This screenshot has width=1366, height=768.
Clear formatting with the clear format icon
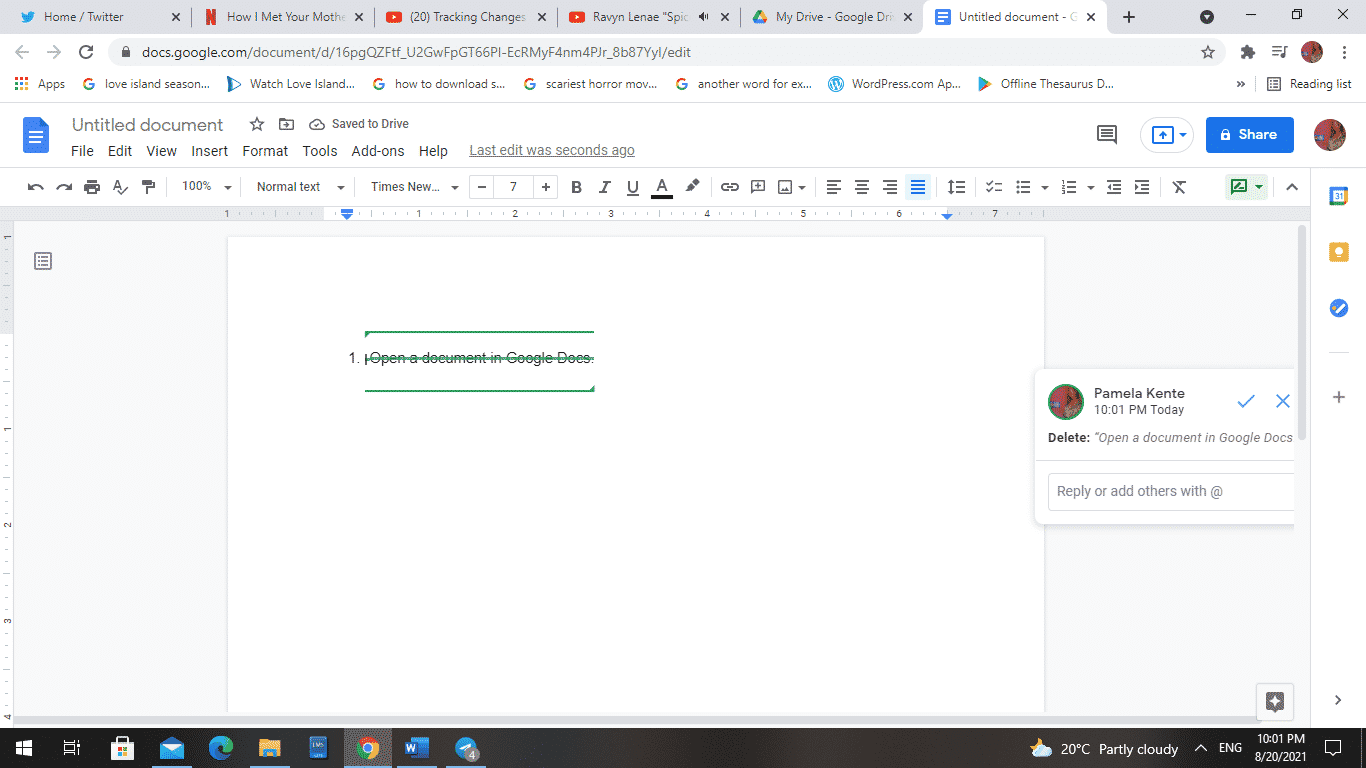pos(1179,187)
